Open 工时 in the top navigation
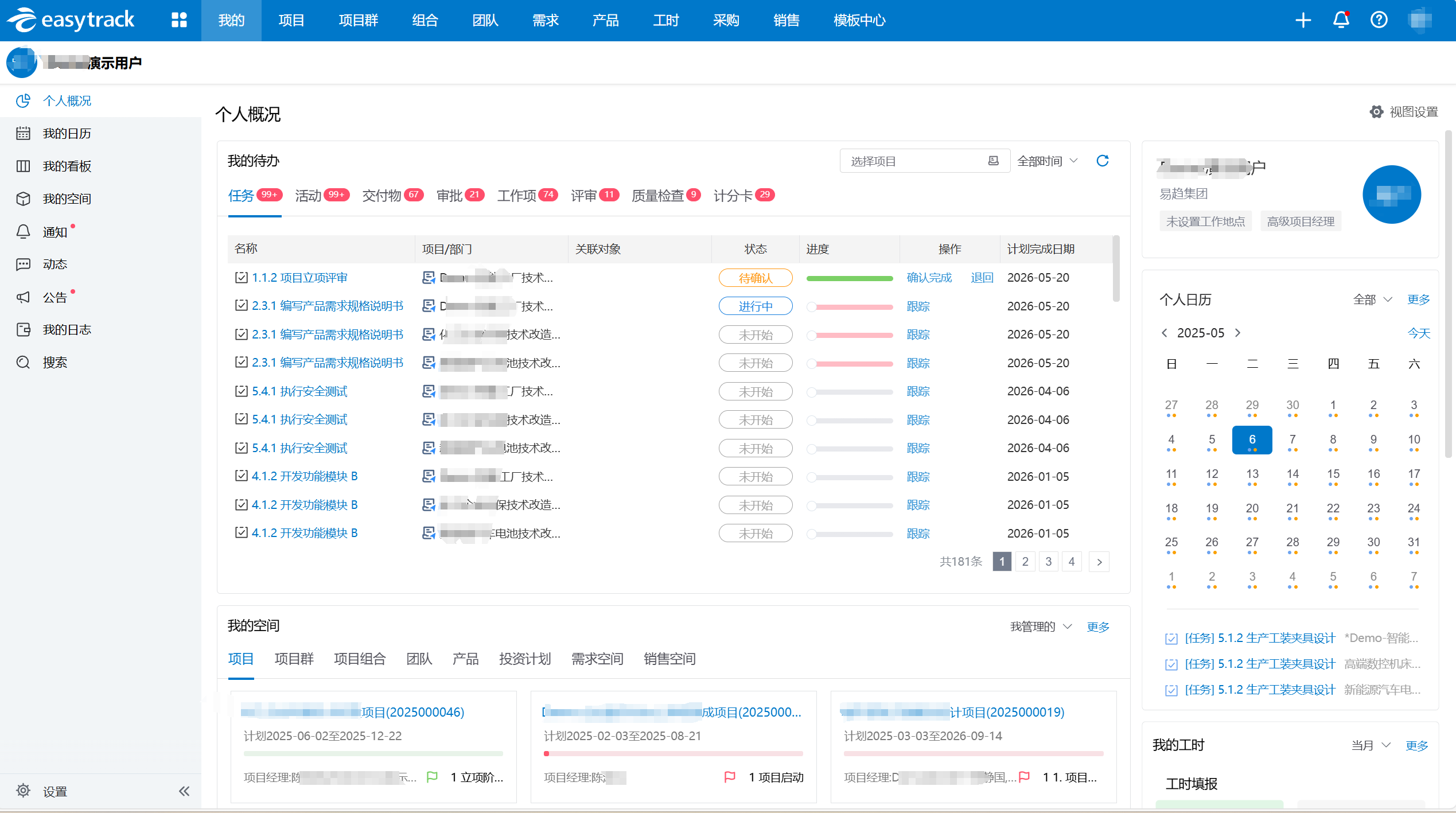 (x=665, y=20)
